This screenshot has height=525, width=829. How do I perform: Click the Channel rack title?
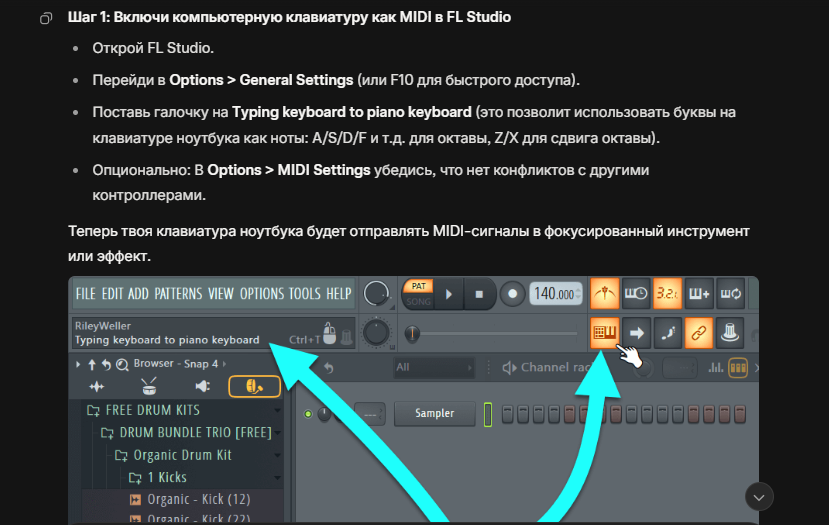pos(556,367)
